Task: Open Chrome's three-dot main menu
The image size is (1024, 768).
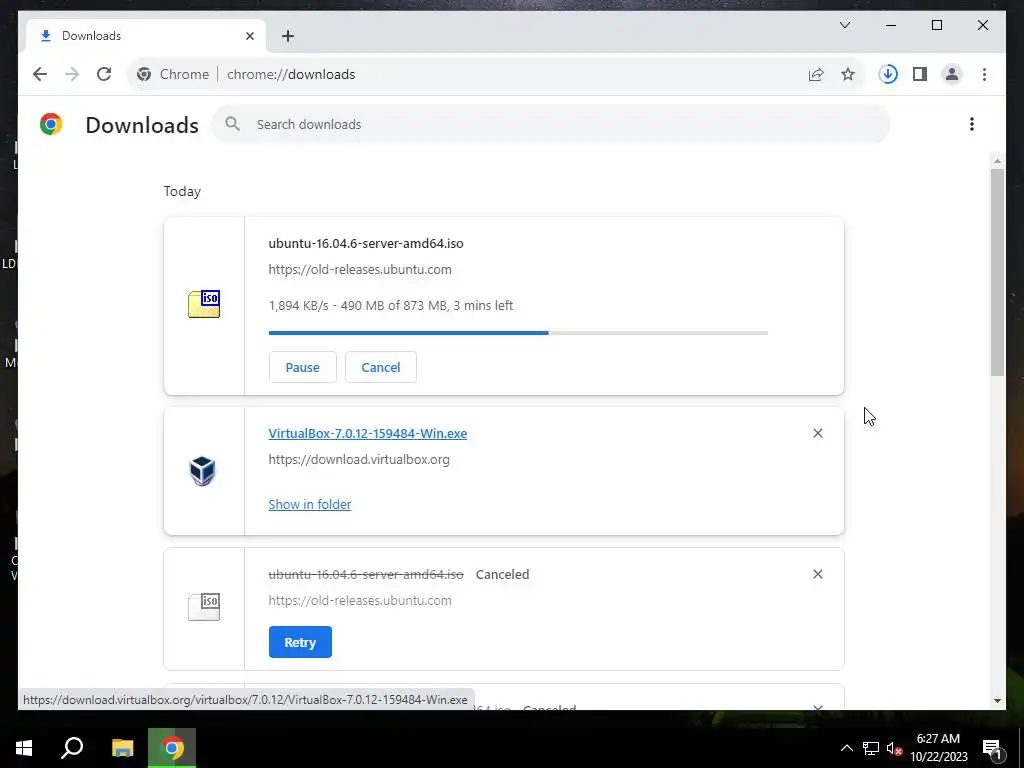Action: coord(984,74)
